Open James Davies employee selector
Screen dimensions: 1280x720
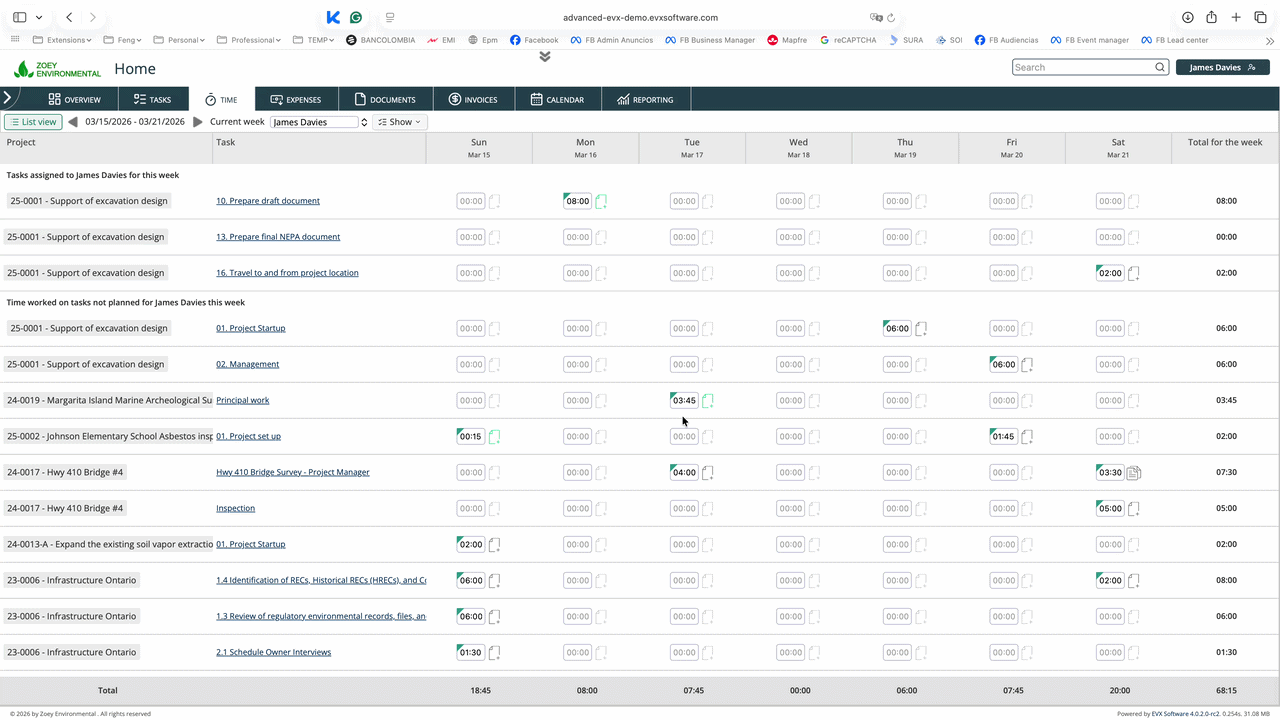pyautogui.click(x=319, y=122)
